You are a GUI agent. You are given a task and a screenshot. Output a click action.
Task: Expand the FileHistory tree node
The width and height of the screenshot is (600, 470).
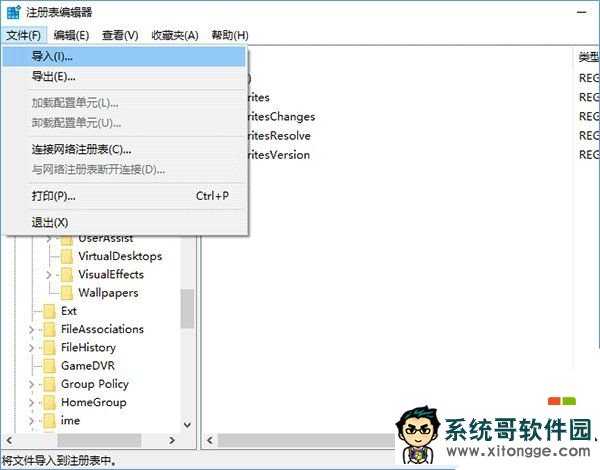tap(31, 348)
